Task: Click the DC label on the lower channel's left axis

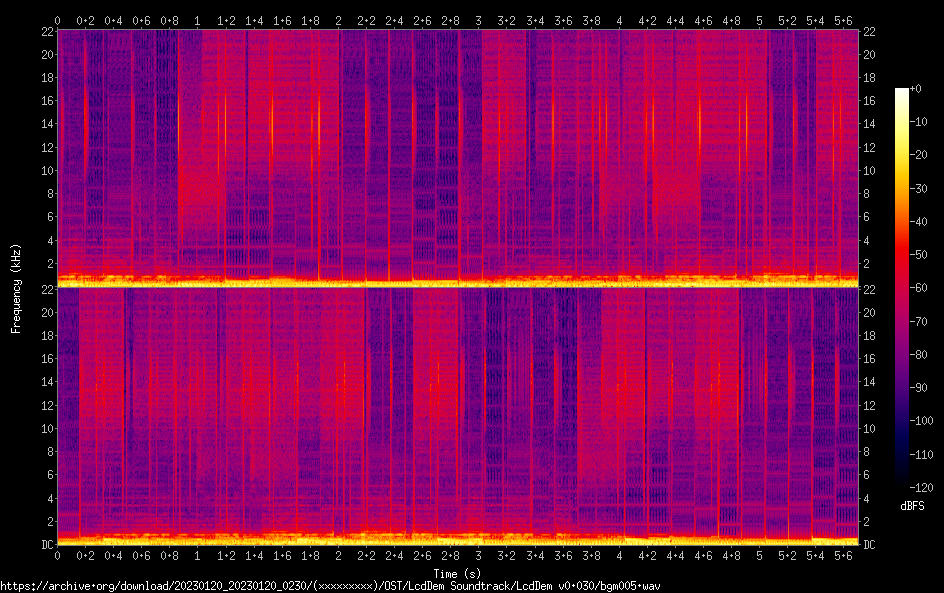Action: pyautogui.click(x=45, y=545)
